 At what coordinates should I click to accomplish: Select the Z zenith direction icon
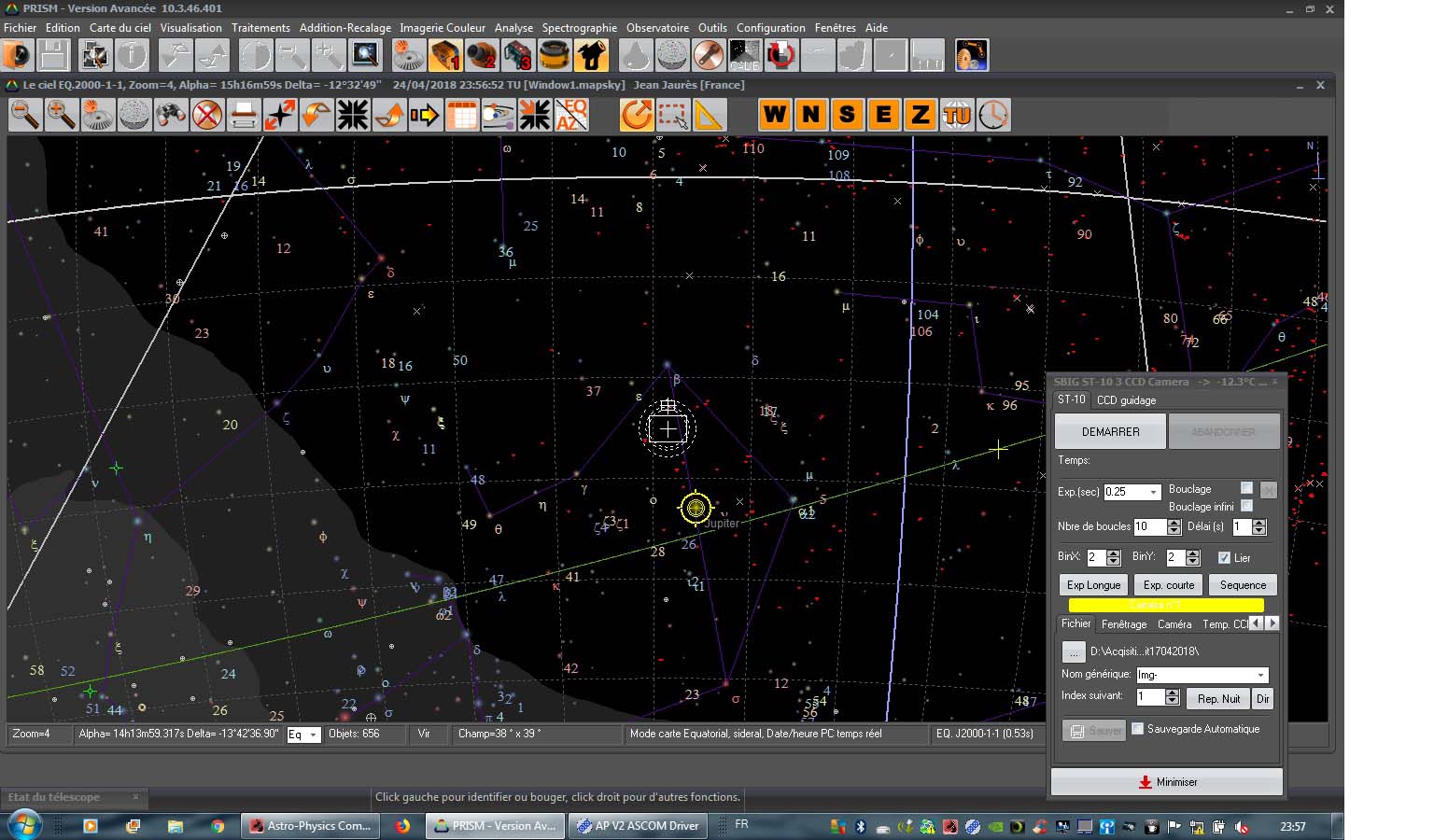click(920, 115)
